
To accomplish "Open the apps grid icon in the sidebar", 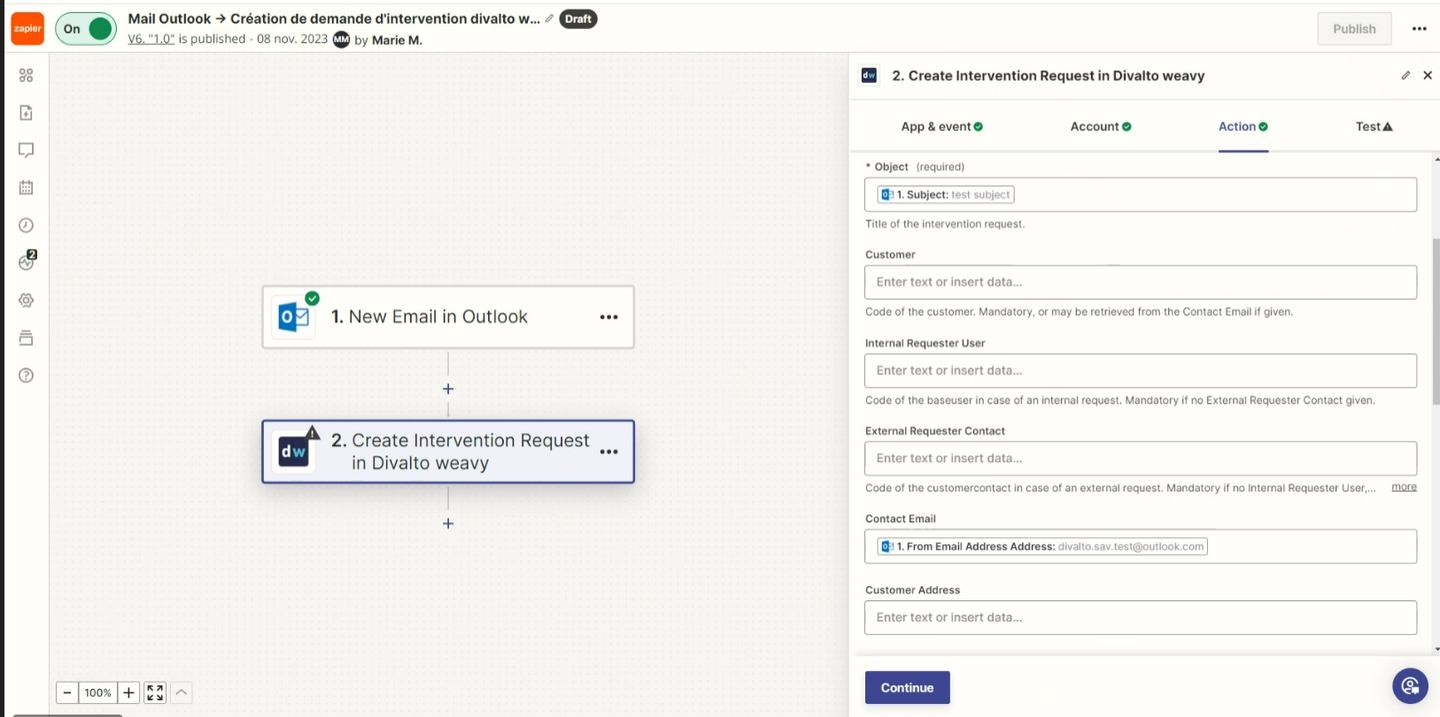I will tap(26, 75).
